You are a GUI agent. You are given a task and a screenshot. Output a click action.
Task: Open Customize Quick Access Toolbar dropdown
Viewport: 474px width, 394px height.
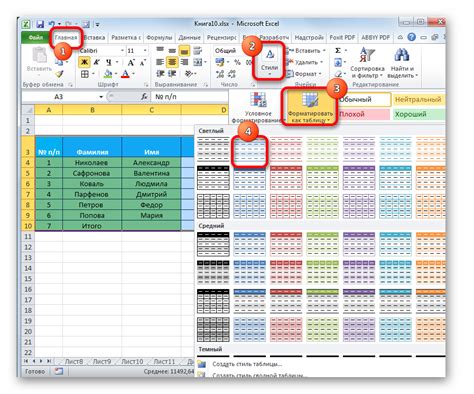click(98, 24)
